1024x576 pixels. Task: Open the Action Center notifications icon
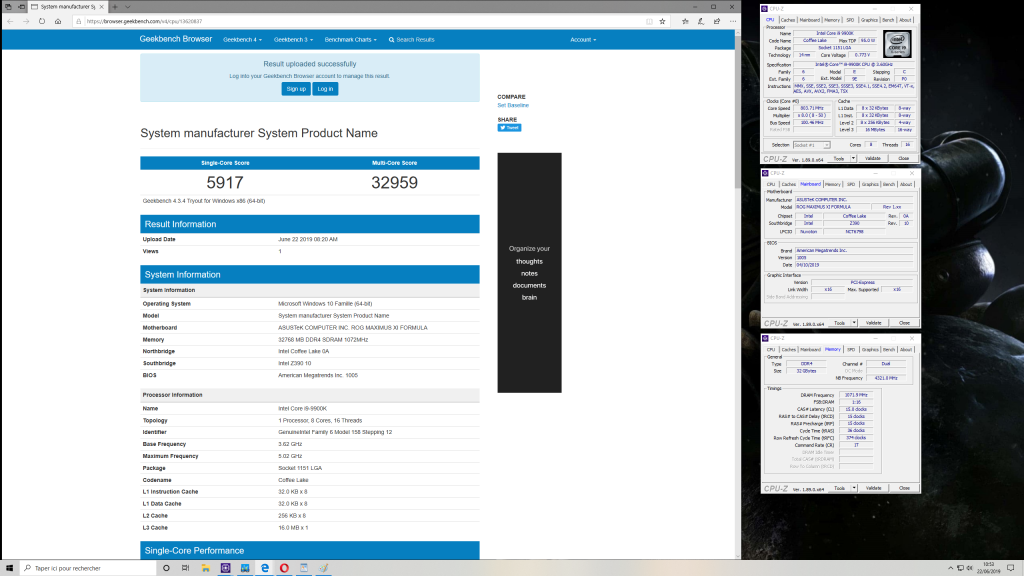point(1011,568)
